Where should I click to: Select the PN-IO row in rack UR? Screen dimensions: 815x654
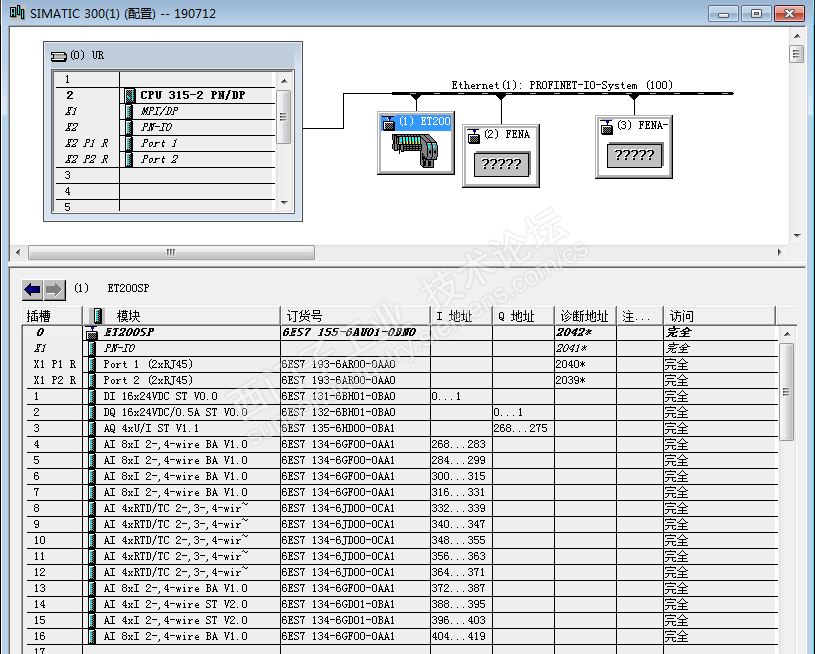tap(165, 127)
